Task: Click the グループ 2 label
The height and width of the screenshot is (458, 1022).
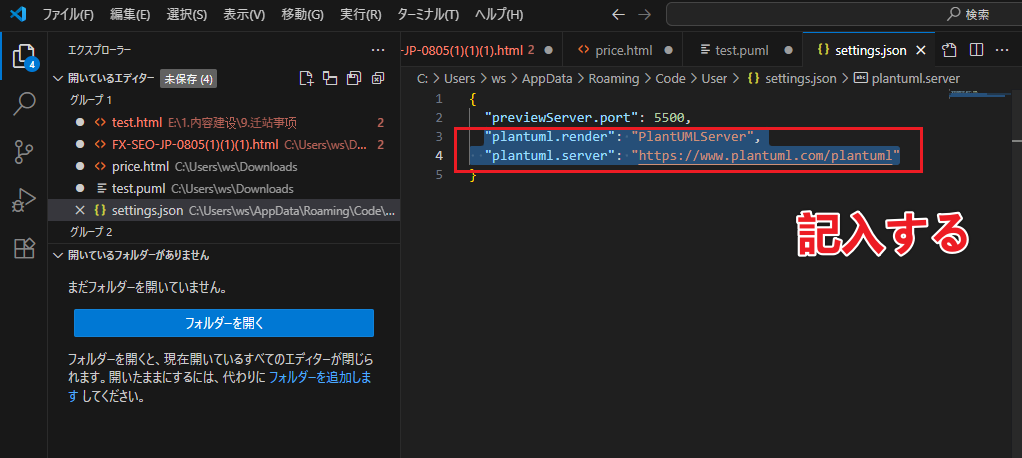Action: [x=91, y=232]
